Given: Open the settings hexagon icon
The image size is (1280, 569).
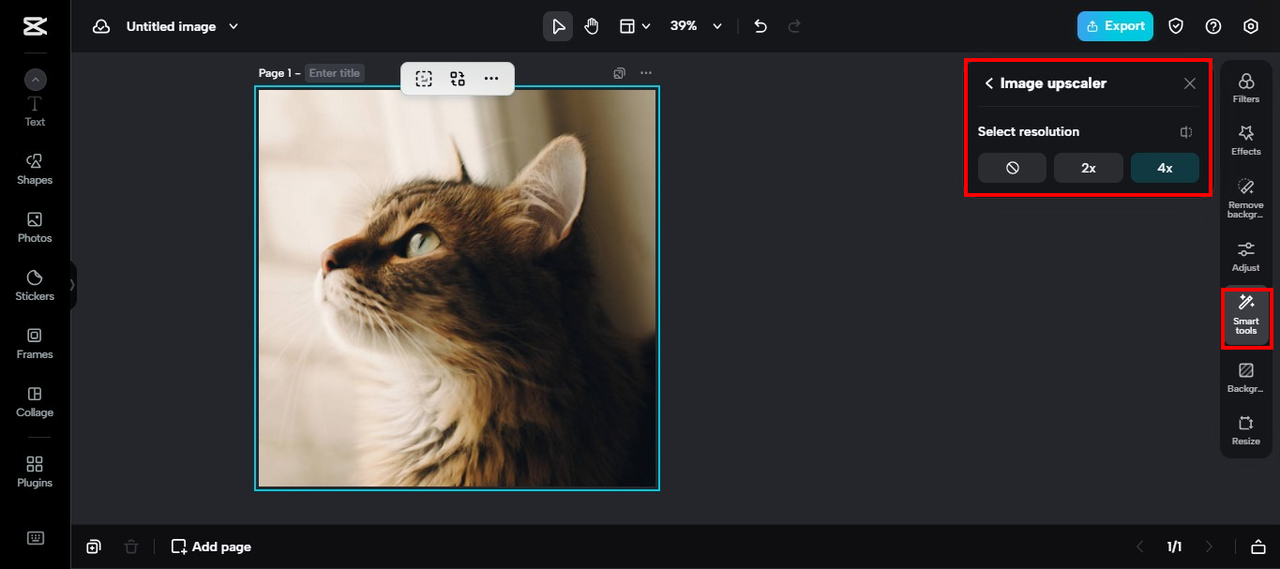Looking at the screenshot, I should pyautogui.click(x=1250, y=26).
